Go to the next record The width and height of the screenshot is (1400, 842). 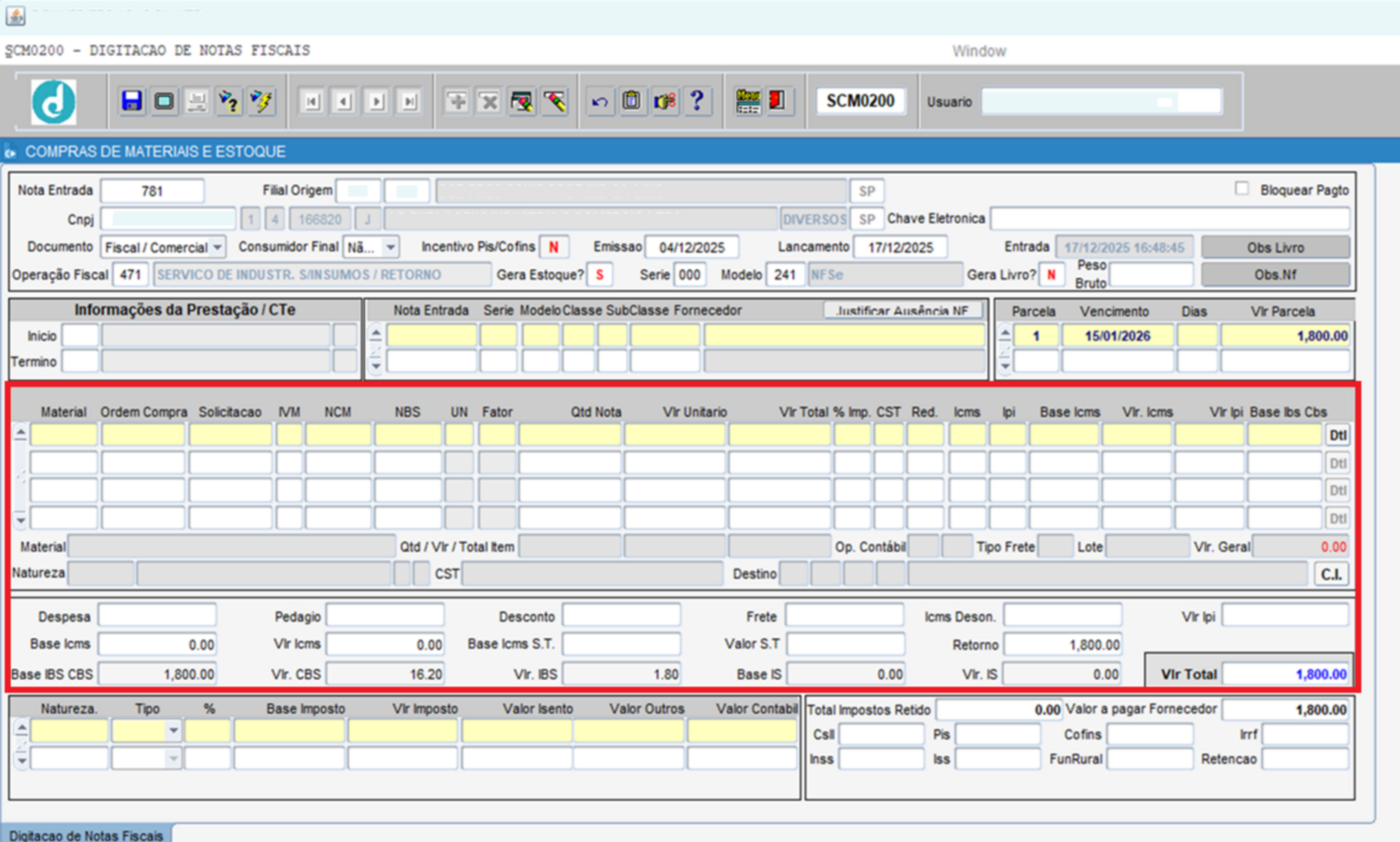click(377, 101)
